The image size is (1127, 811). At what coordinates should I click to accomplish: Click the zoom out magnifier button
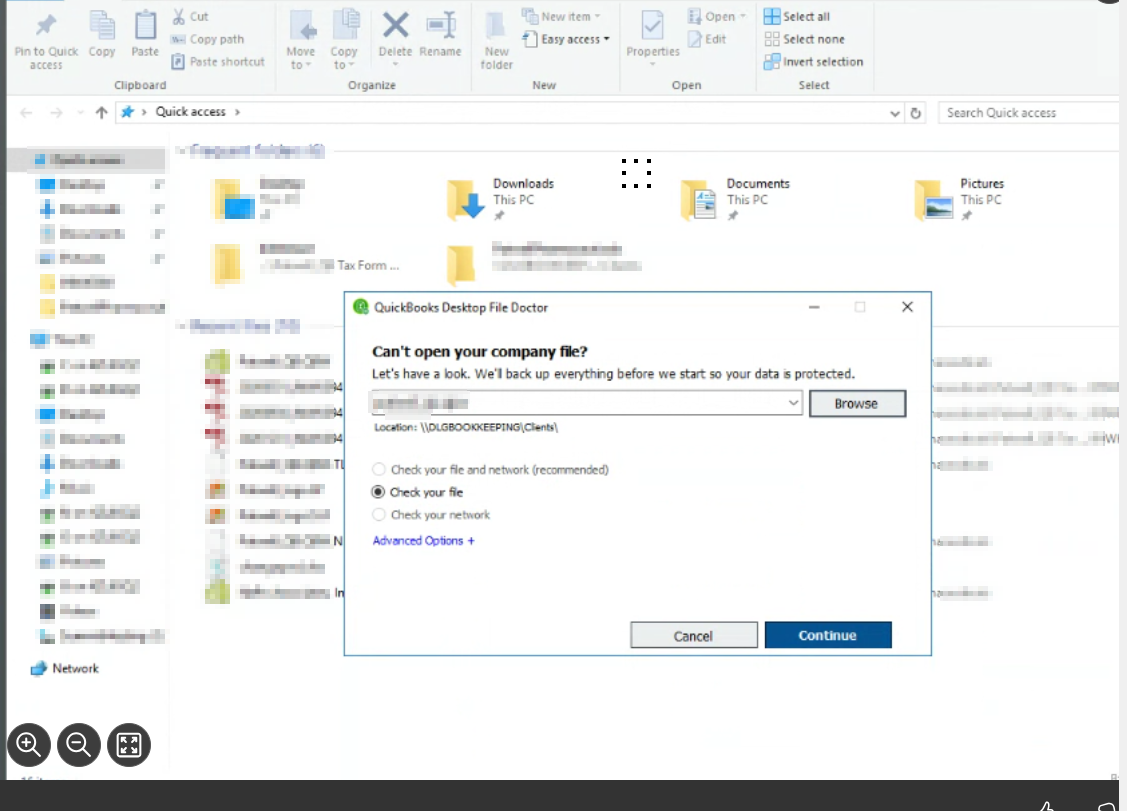point(78,745)
